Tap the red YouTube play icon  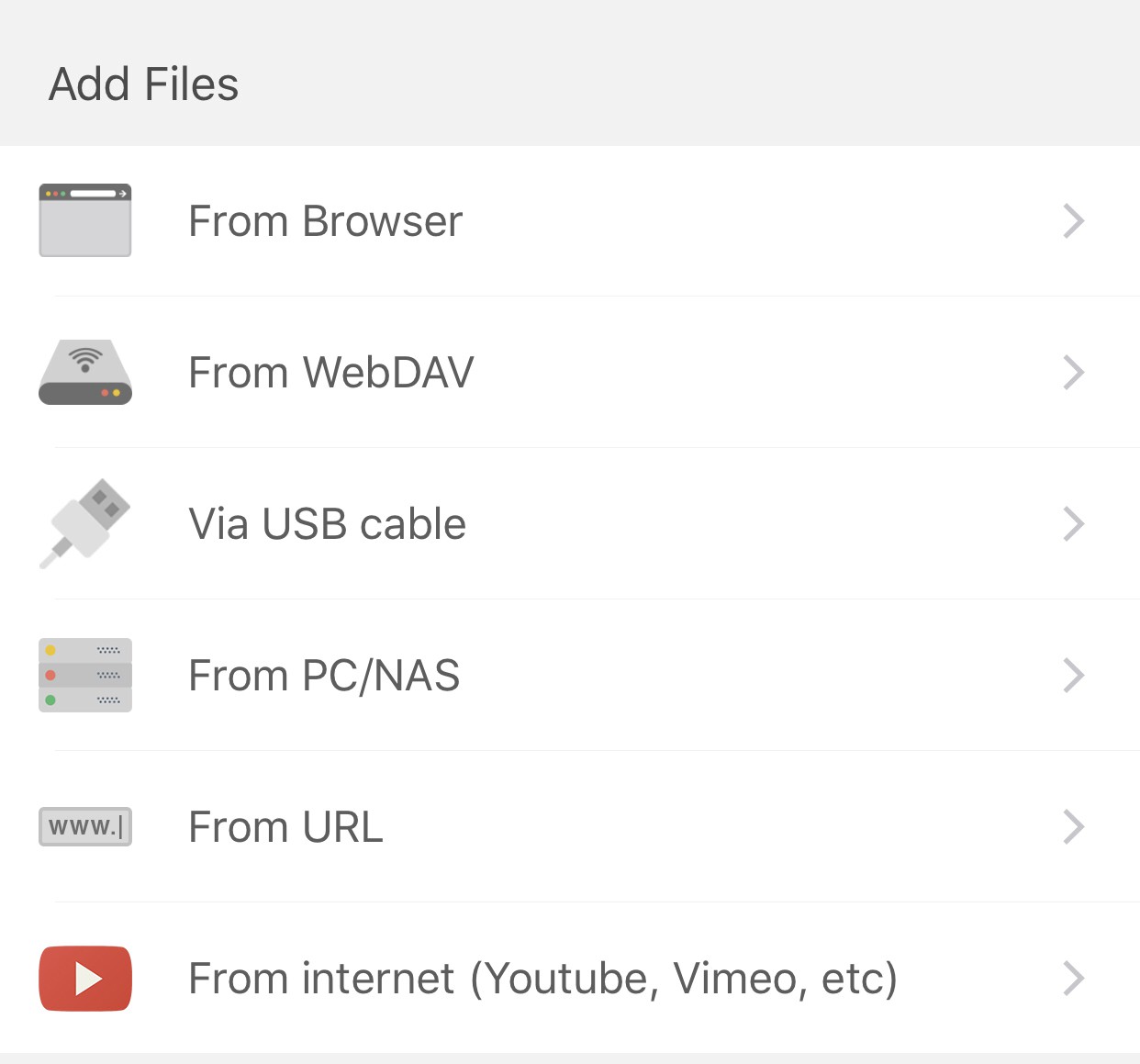tap(85, 978)
